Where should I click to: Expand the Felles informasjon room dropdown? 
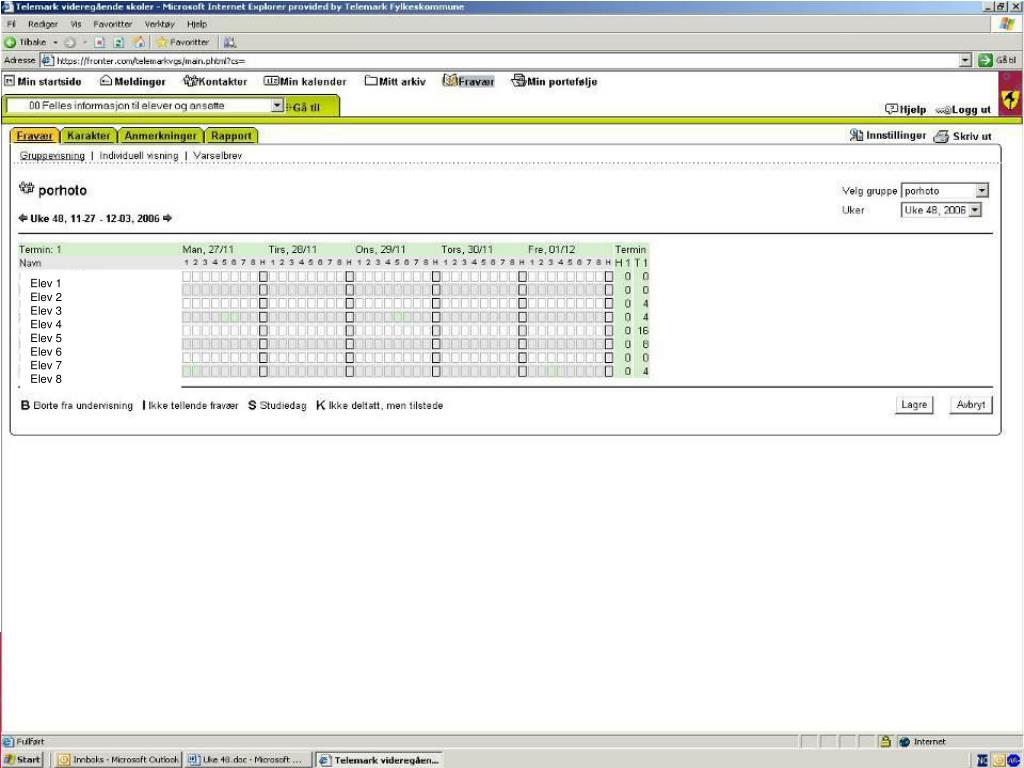(278, 106)
